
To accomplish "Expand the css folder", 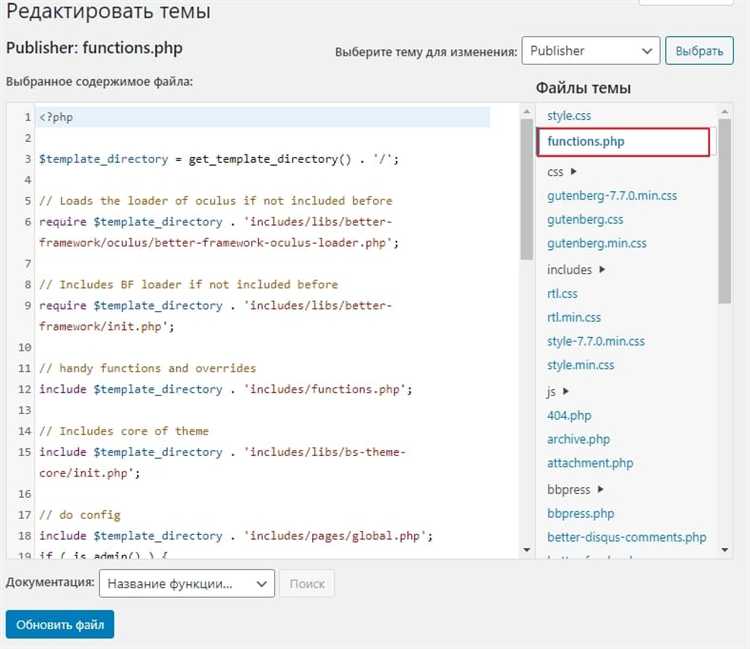I will [562, 172].
